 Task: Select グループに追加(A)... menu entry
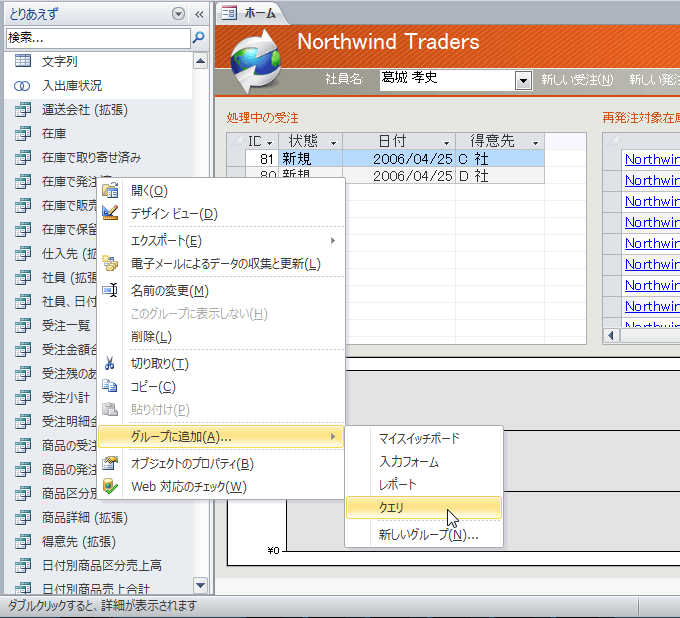click(x=222, y=437)
